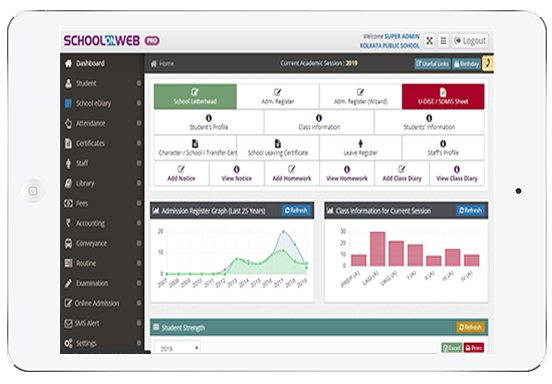The height and width of the screenshot is (384, 552).
Task: Refresh the Admission Register Graph
Action: point(296,210)
